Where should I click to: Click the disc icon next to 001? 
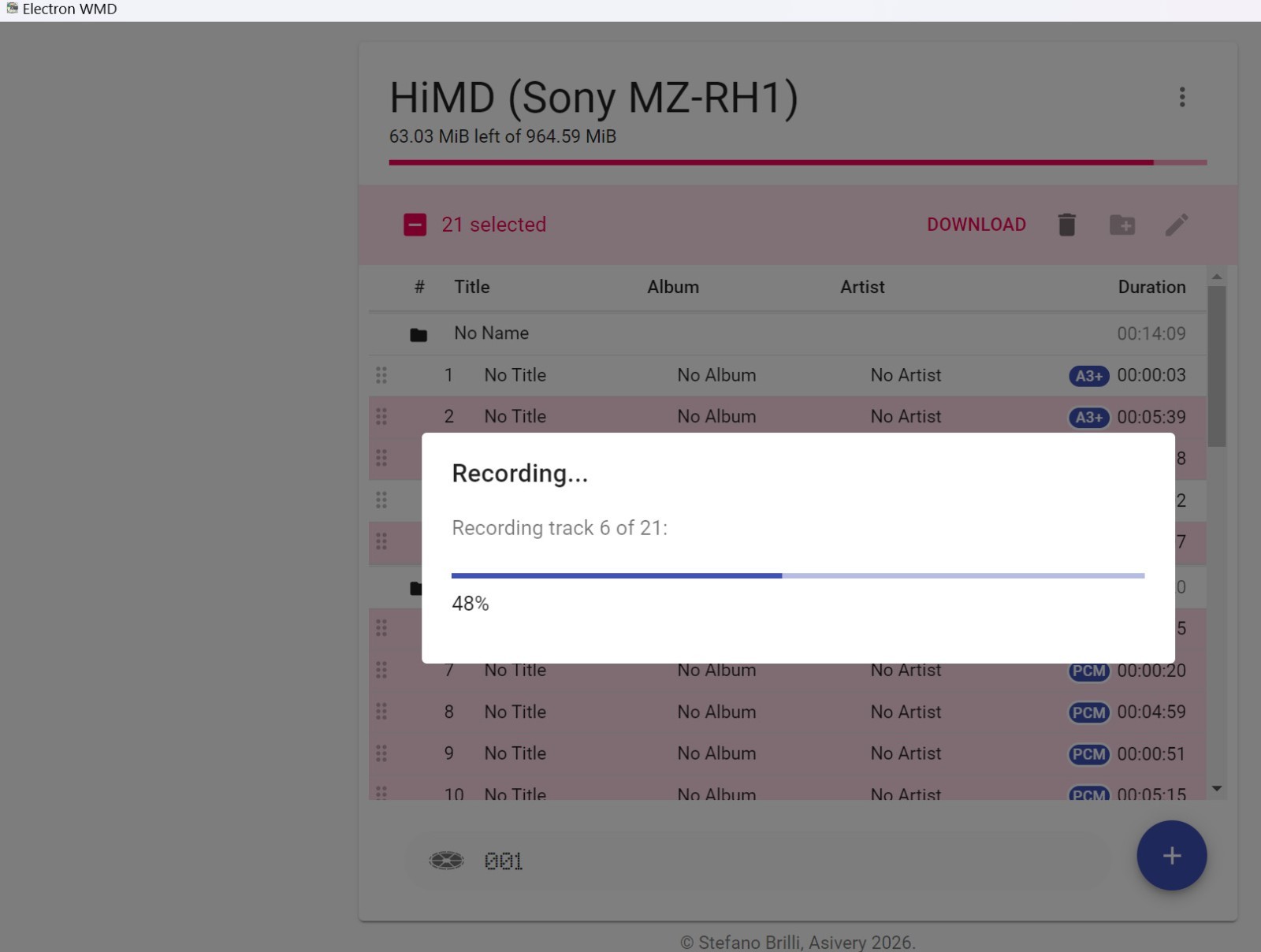tap(446, 861)
